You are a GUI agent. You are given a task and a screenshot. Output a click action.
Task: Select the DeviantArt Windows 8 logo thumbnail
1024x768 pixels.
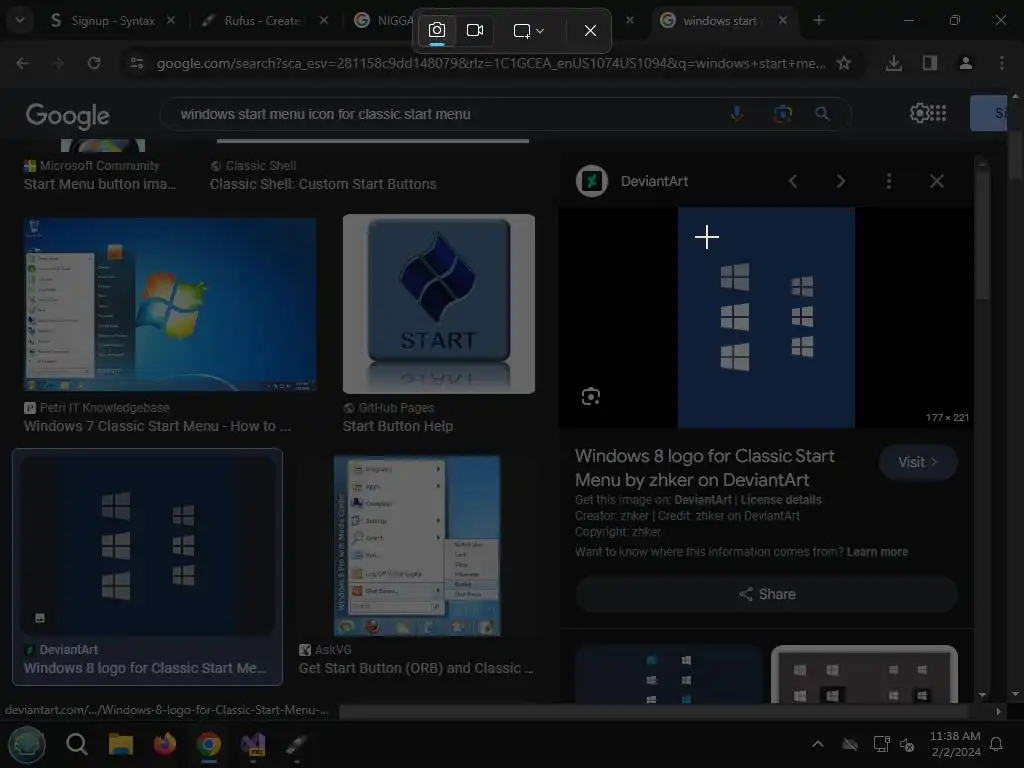[x=148, y=544]
